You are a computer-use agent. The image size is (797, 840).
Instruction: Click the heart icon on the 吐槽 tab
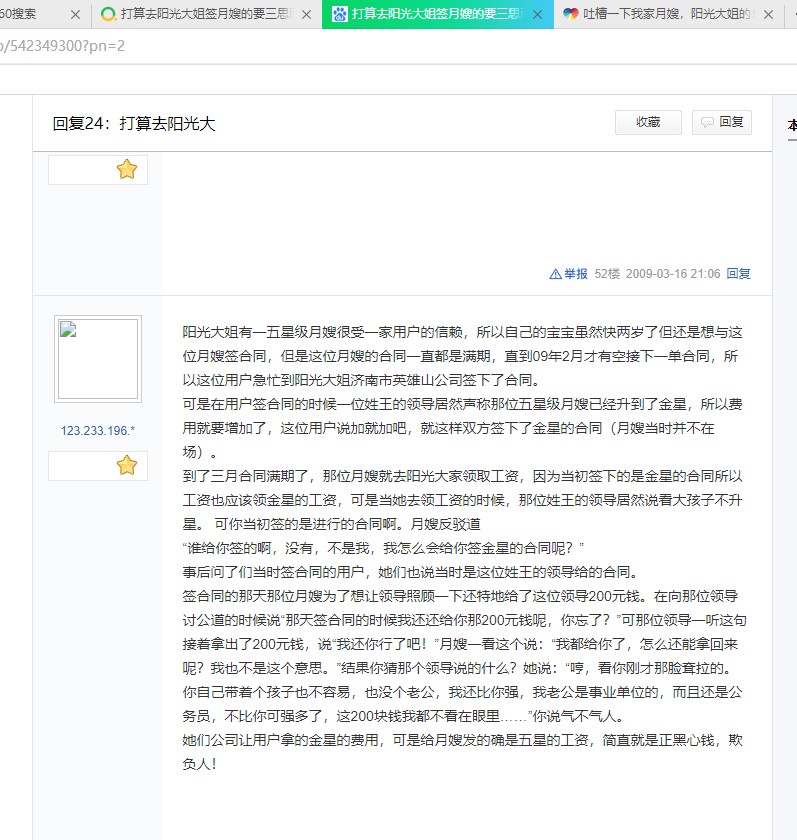pyautogui.click(x=571, y=15)
